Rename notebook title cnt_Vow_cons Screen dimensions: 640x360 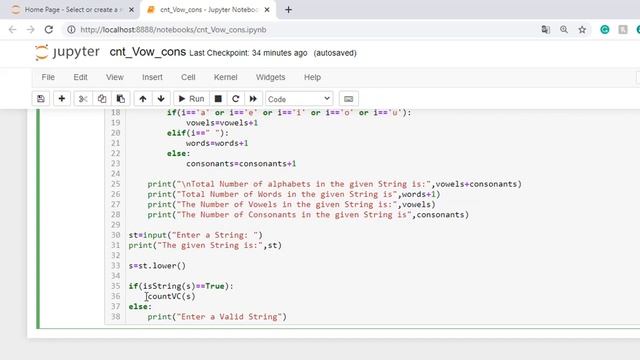tap(147, 52)
